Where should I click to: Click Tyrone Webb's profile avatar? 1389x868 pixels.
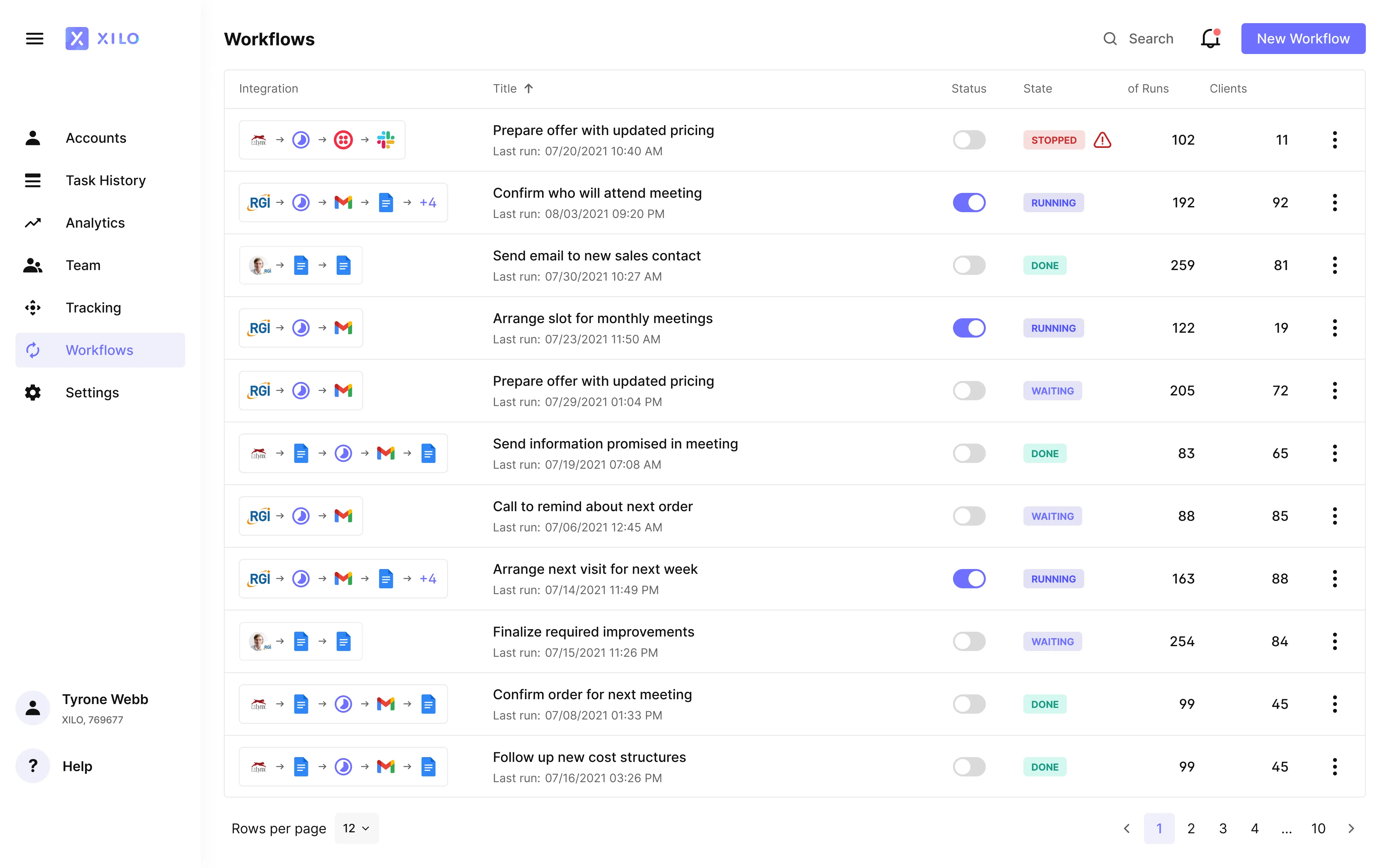pos(33,708)
